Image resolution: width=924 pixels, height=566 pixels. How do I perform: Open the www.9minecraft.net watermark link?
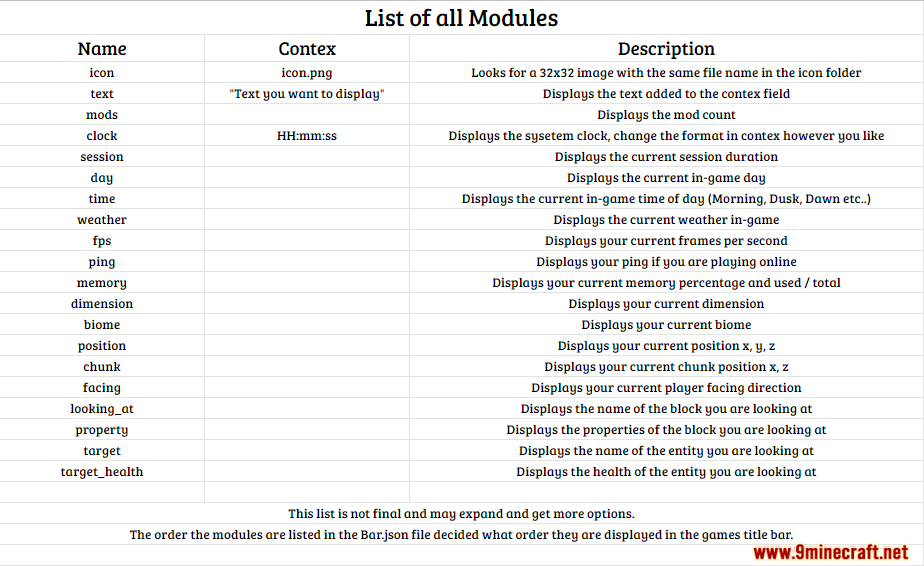coord(830,553)
